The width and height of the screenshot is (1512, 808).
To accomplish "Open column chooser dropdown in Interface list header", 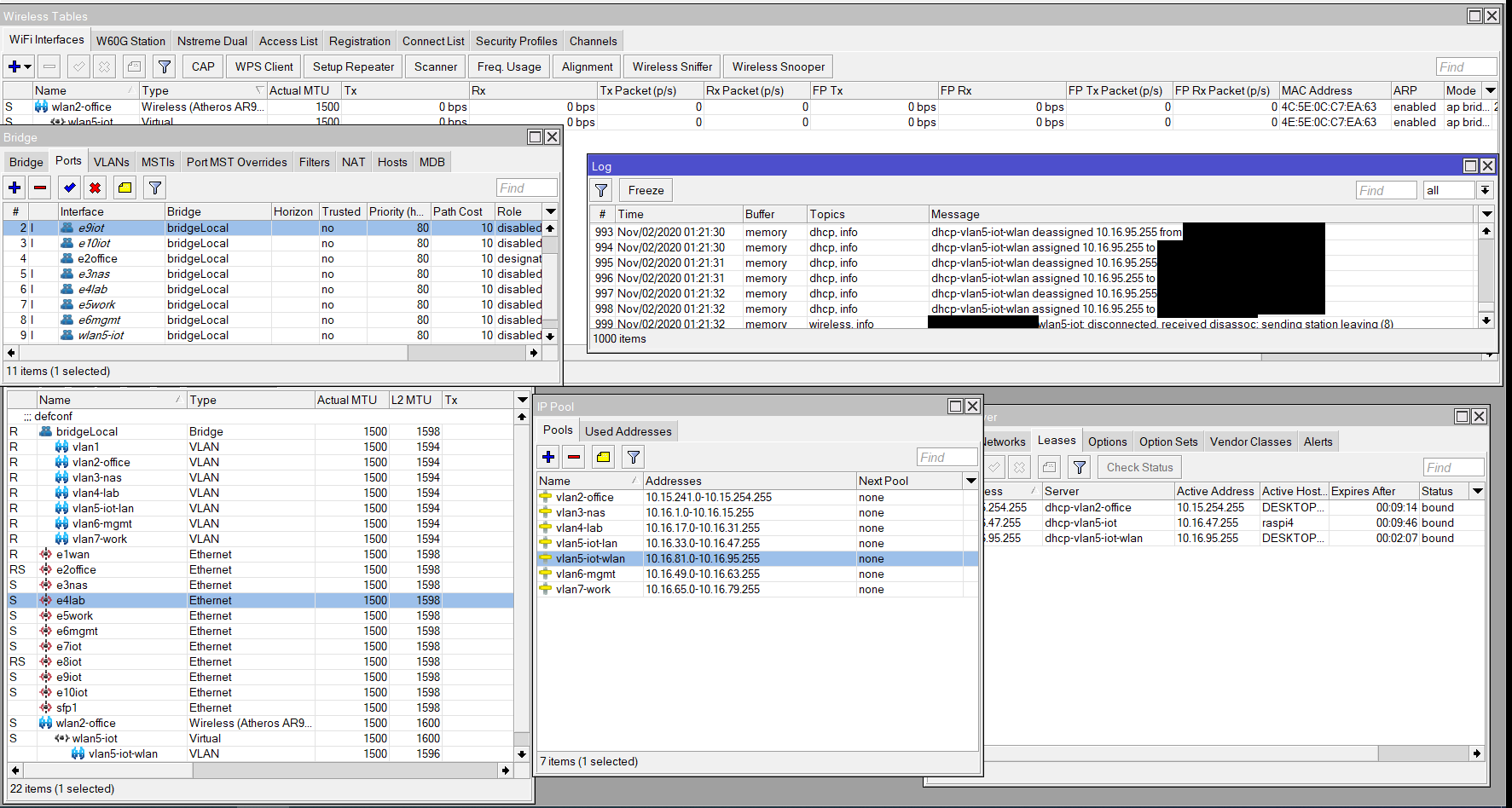I will (523, 400).
